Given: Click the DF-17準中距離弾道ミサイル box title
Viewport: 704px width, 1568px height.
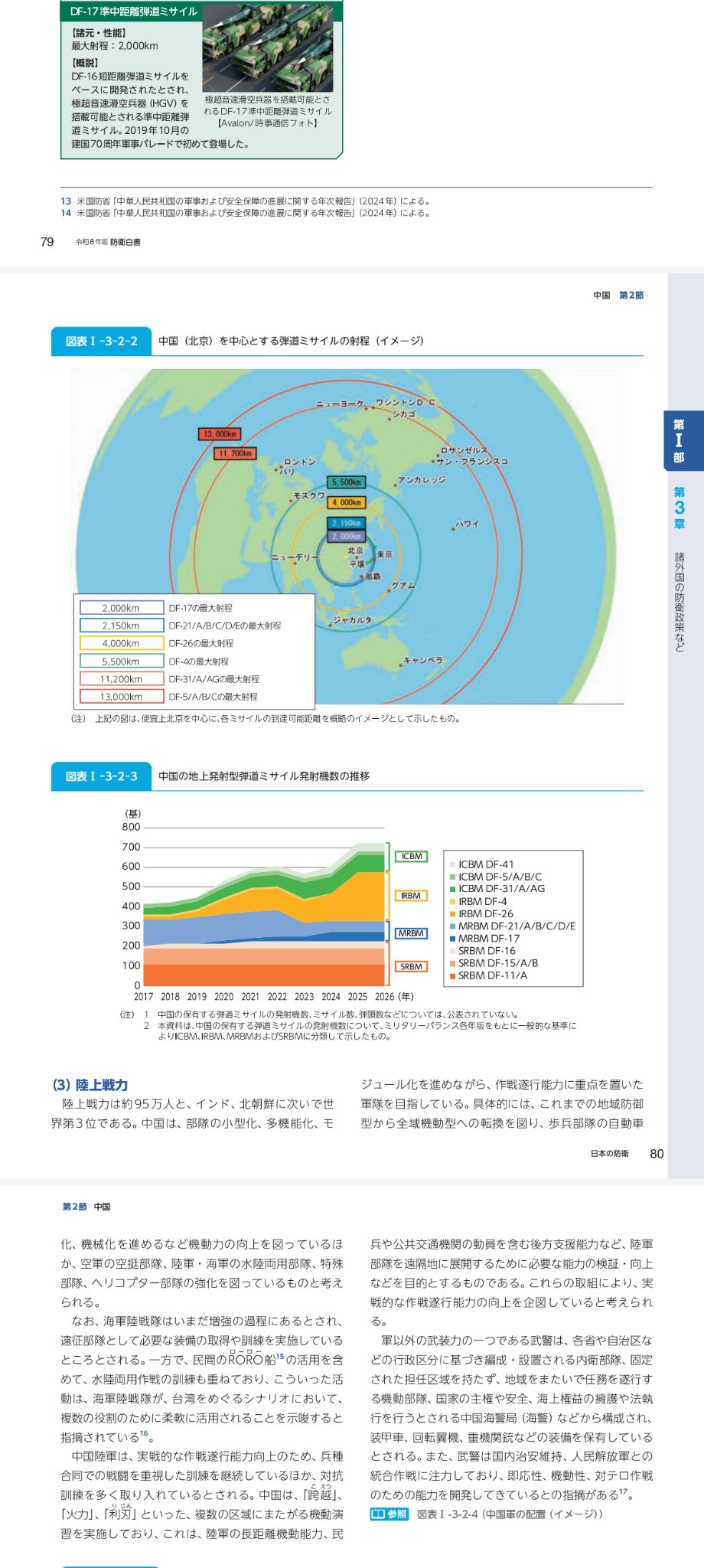Looking at the screenshot, I should click(134, 11).
